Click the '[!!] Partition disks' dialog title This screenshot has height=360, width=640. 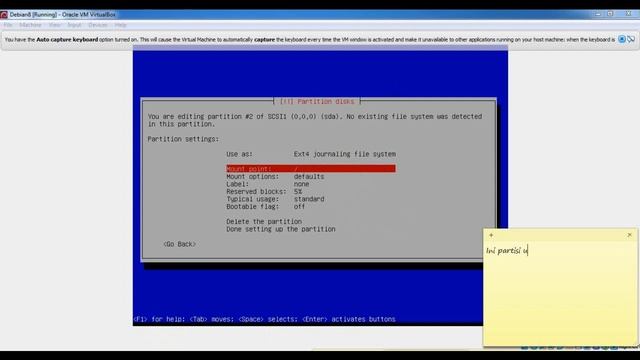tap(317, 102)
